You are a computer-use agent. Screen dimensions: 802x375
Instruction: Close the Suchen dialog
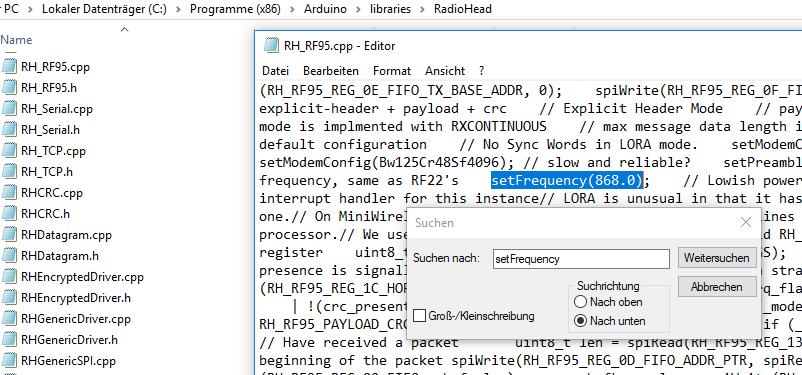click(x=746, y=223)
